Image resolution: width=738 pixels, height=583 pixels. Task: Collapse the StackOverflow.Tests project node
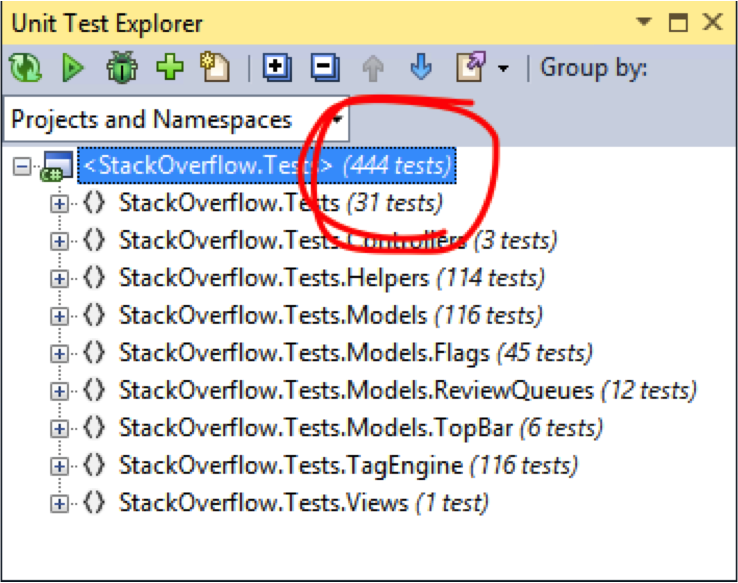(22, 166)
